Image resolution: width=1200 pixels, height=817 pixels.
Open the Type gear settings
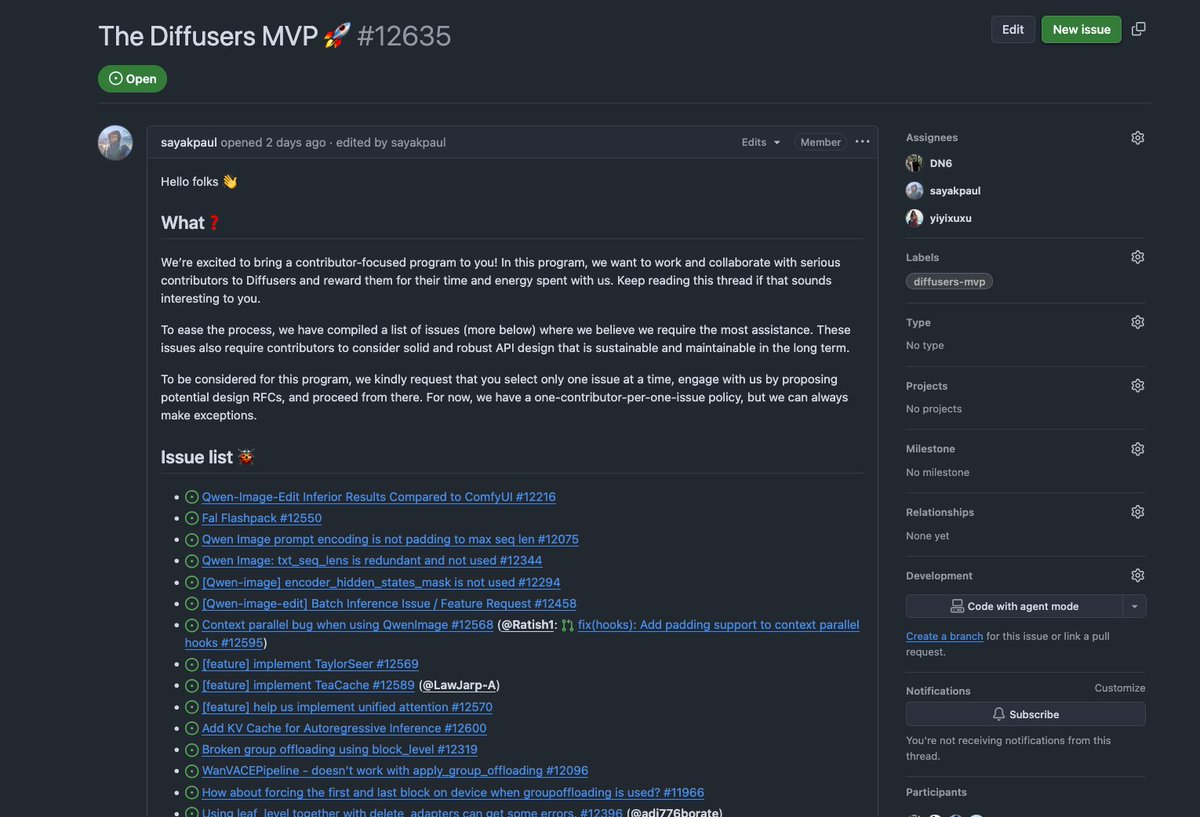pos(1137,322)
